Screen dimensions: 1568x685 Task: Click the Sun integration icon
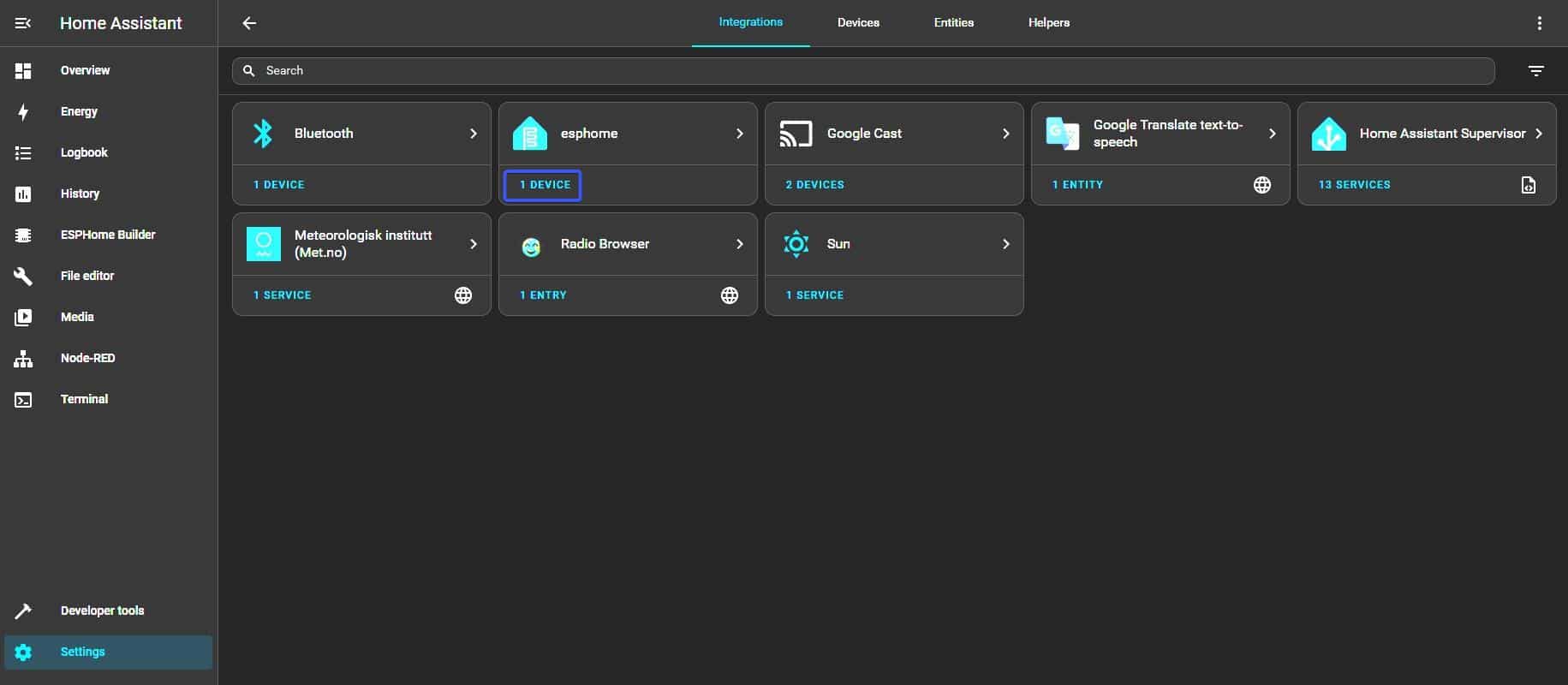point(796,244)
